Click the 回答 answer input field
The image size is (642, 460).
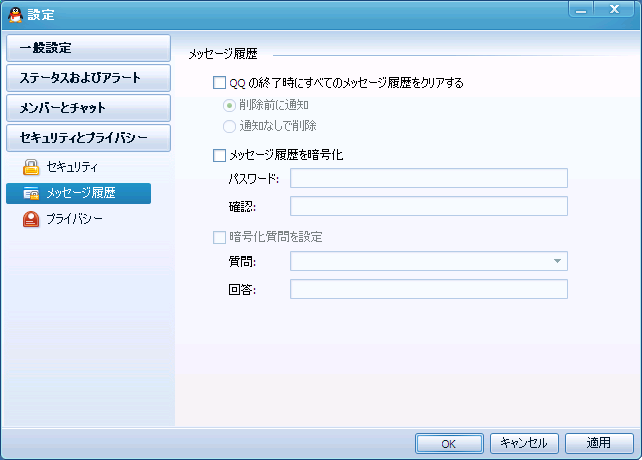click(429, 289)
